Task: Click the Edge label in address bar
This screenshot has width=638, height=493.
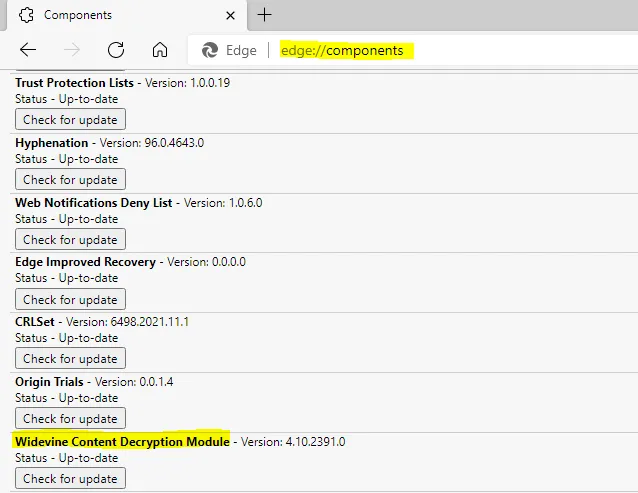Action: 241,50
